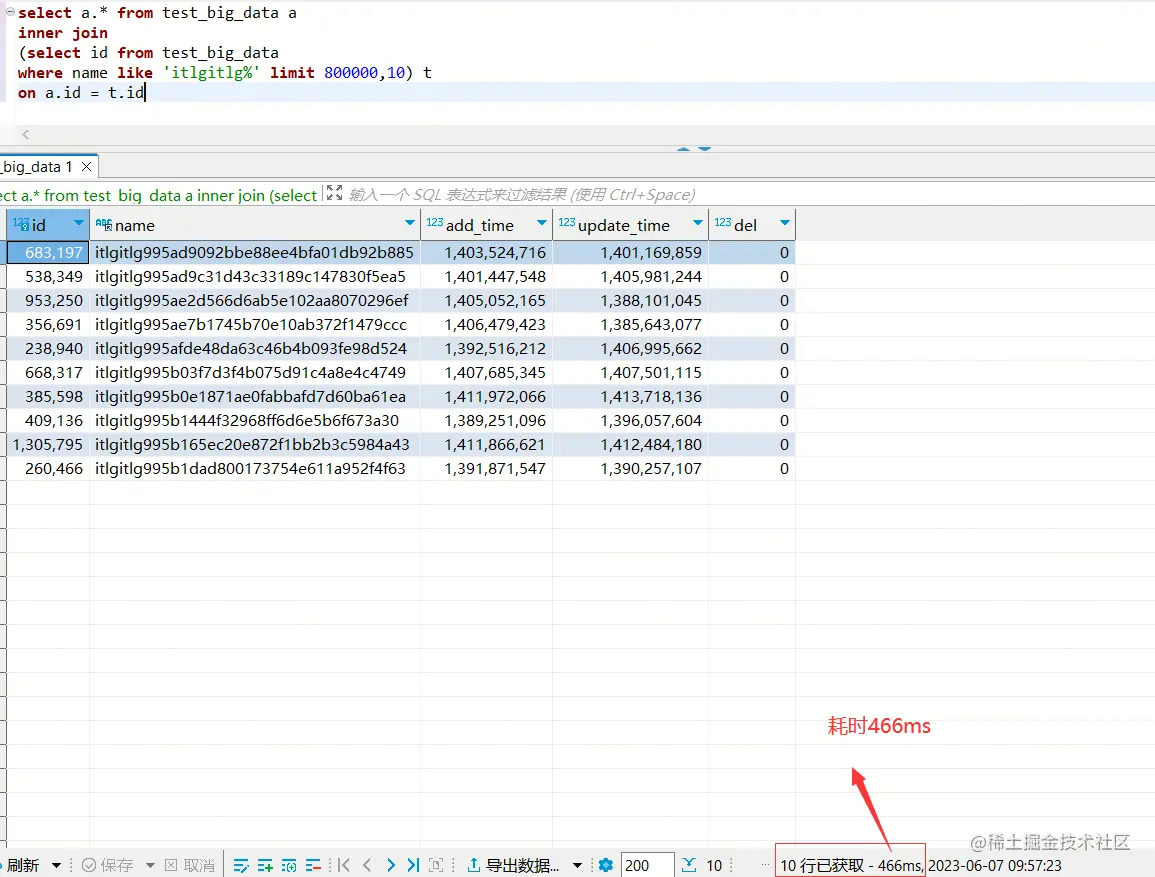This screenshot has height=877, width=1155.
Task: Click the 2023-06-07 09:57:23 timestamp
Action: 994,865
